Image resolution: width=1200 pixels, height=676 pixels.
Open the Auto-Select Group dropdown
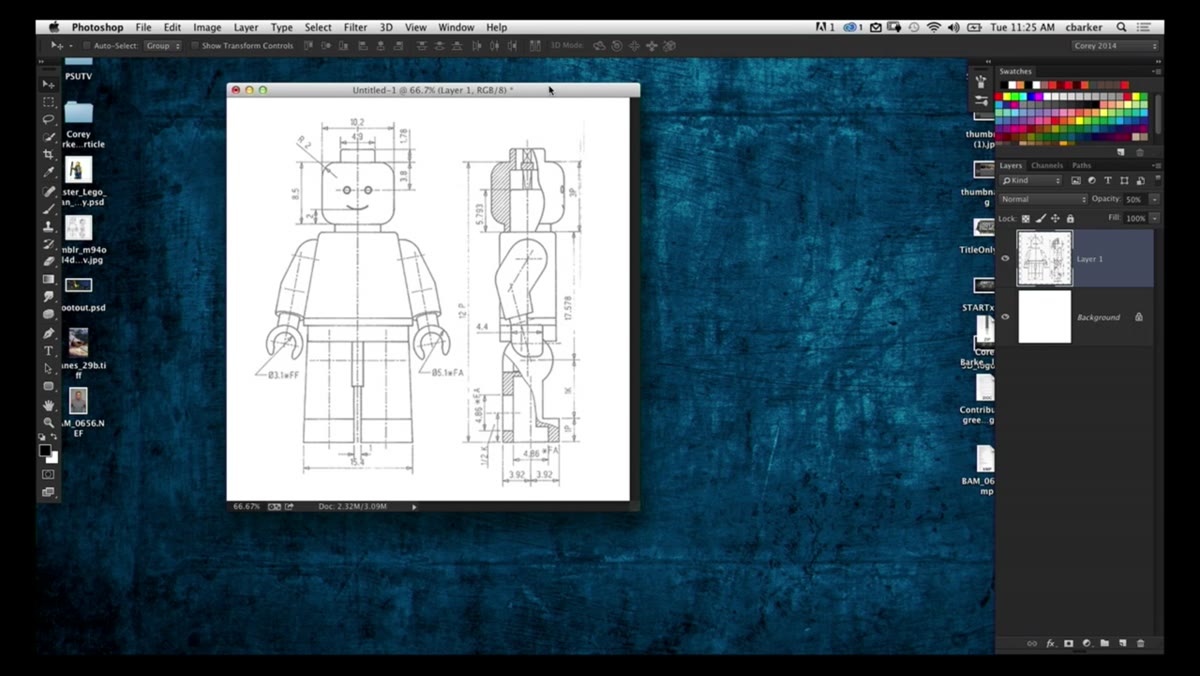[162, 46]
